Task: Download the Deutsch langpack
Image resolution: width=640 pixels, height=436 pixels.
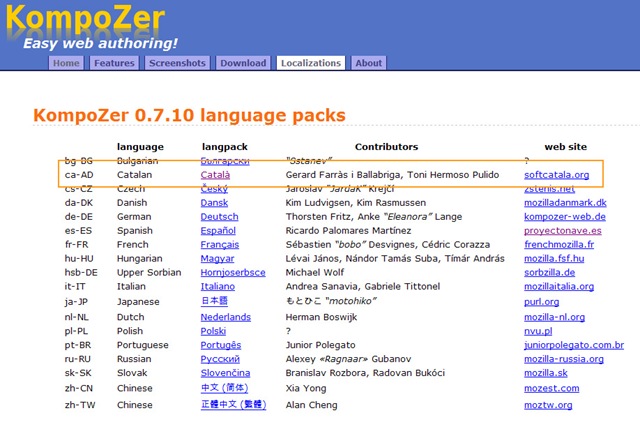Action: pos(219,217)
